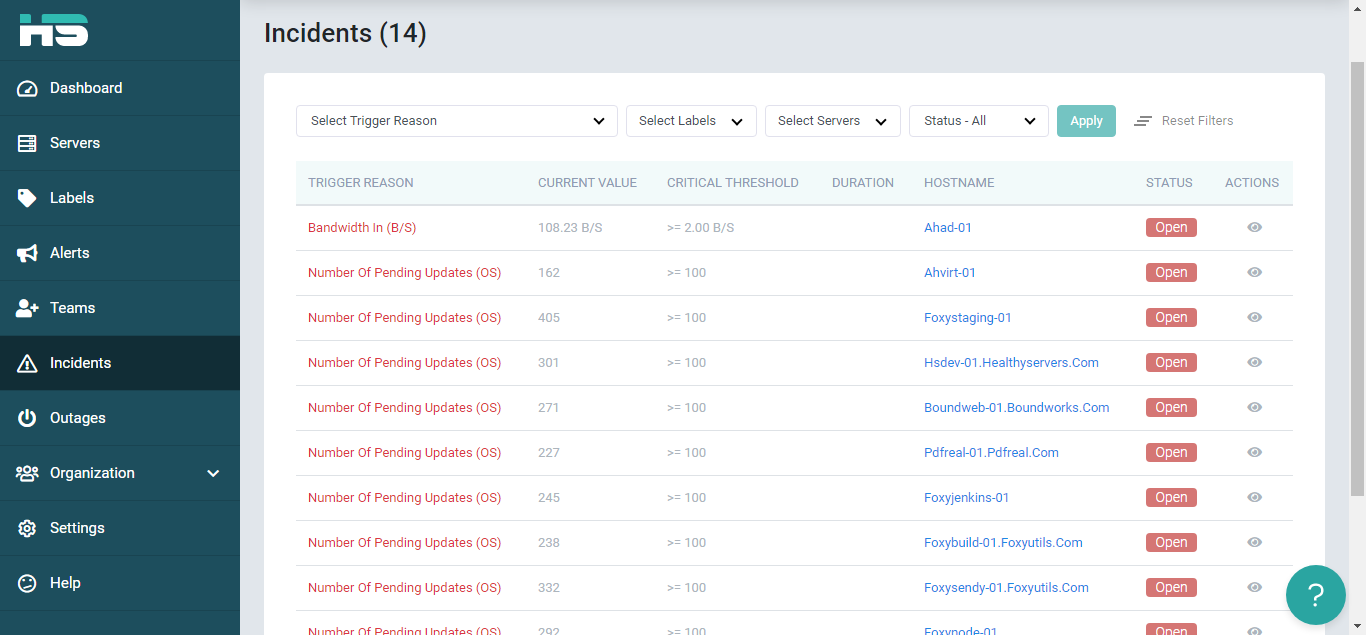
Task: Click the Organization people icon
Action: click(x=27, y=473)
